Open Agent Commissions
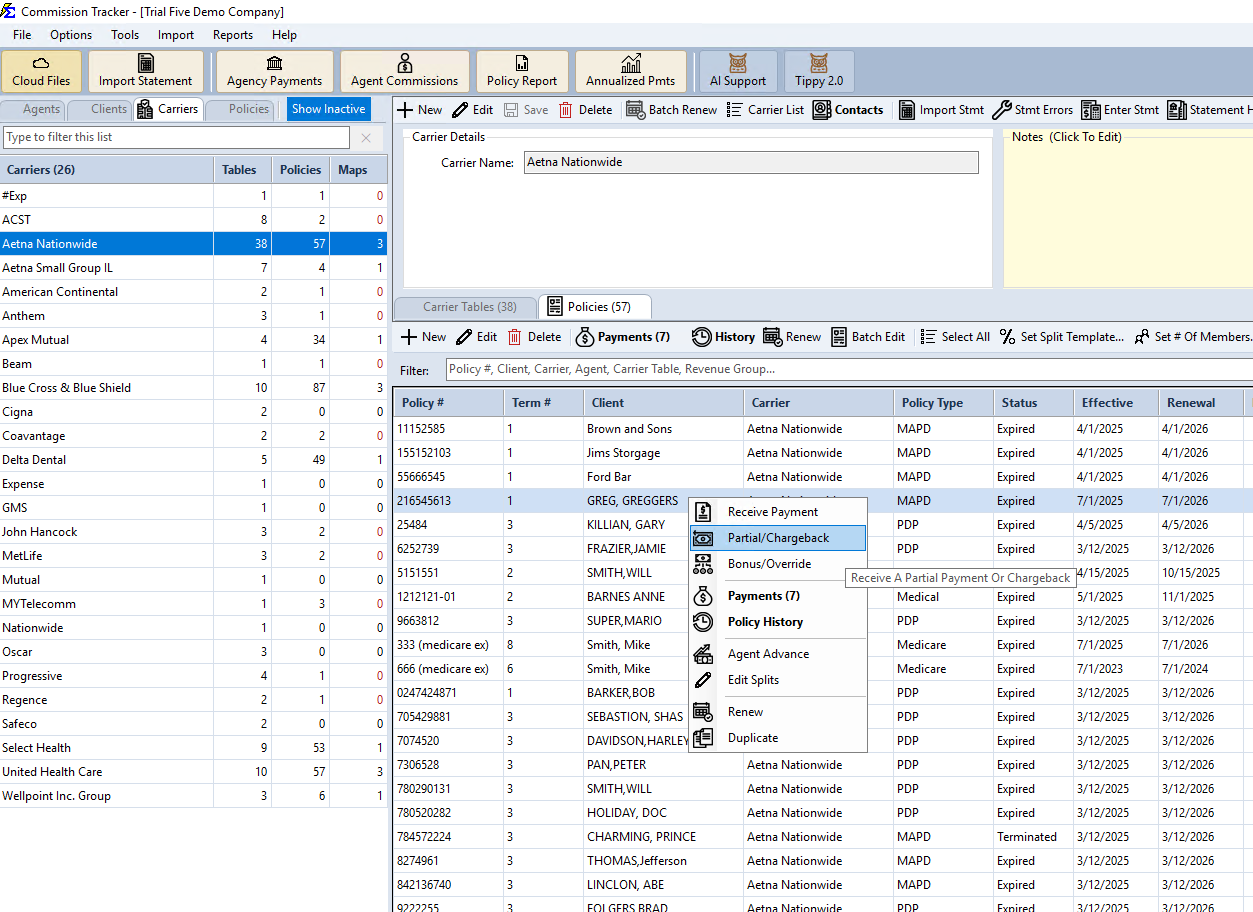 point(405,71)
